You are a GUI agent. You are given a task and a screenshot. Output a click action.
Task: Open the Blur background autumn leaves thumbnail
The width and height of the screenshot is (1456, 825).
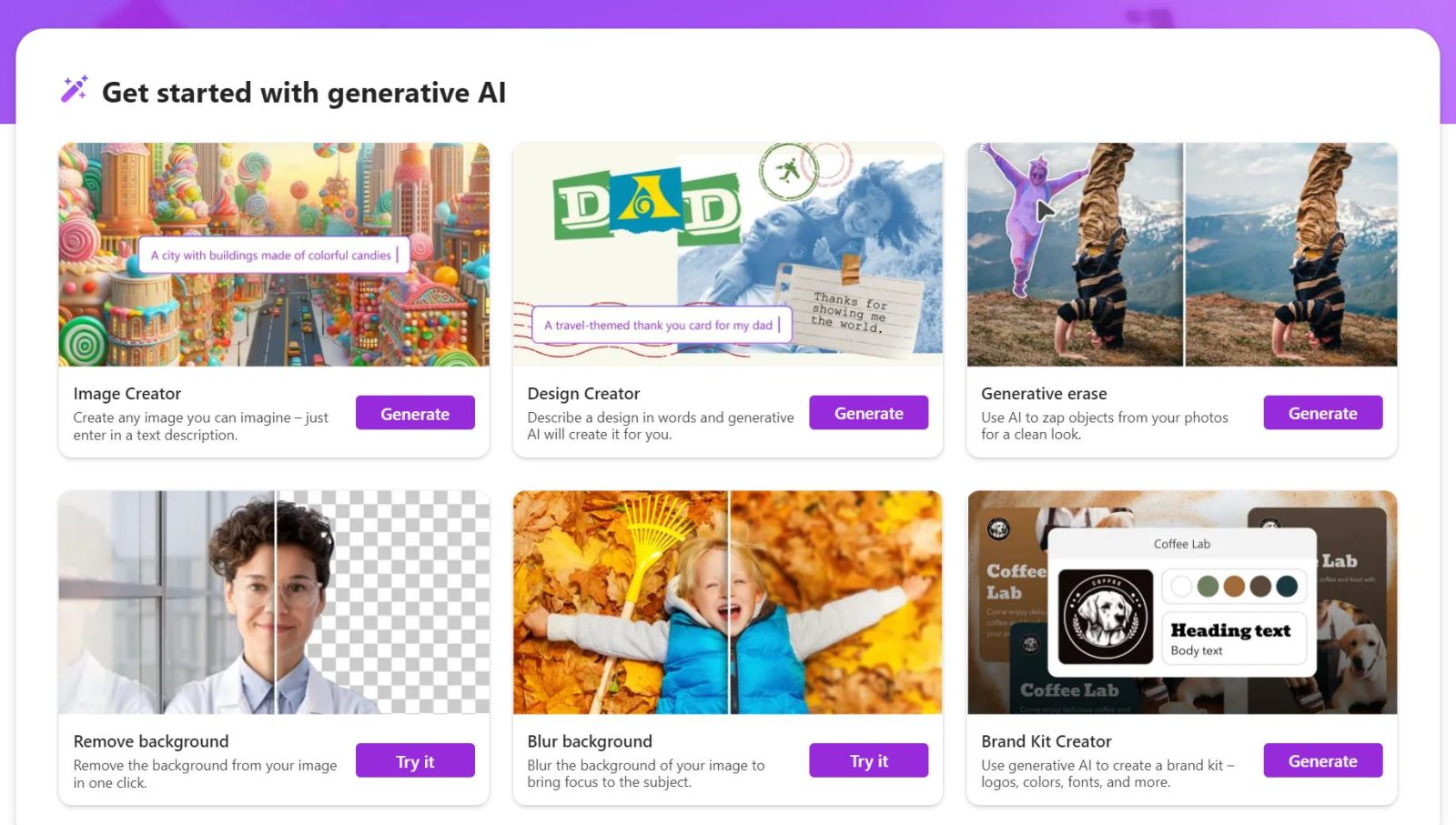pyautogui.click(x=728, y=602)
